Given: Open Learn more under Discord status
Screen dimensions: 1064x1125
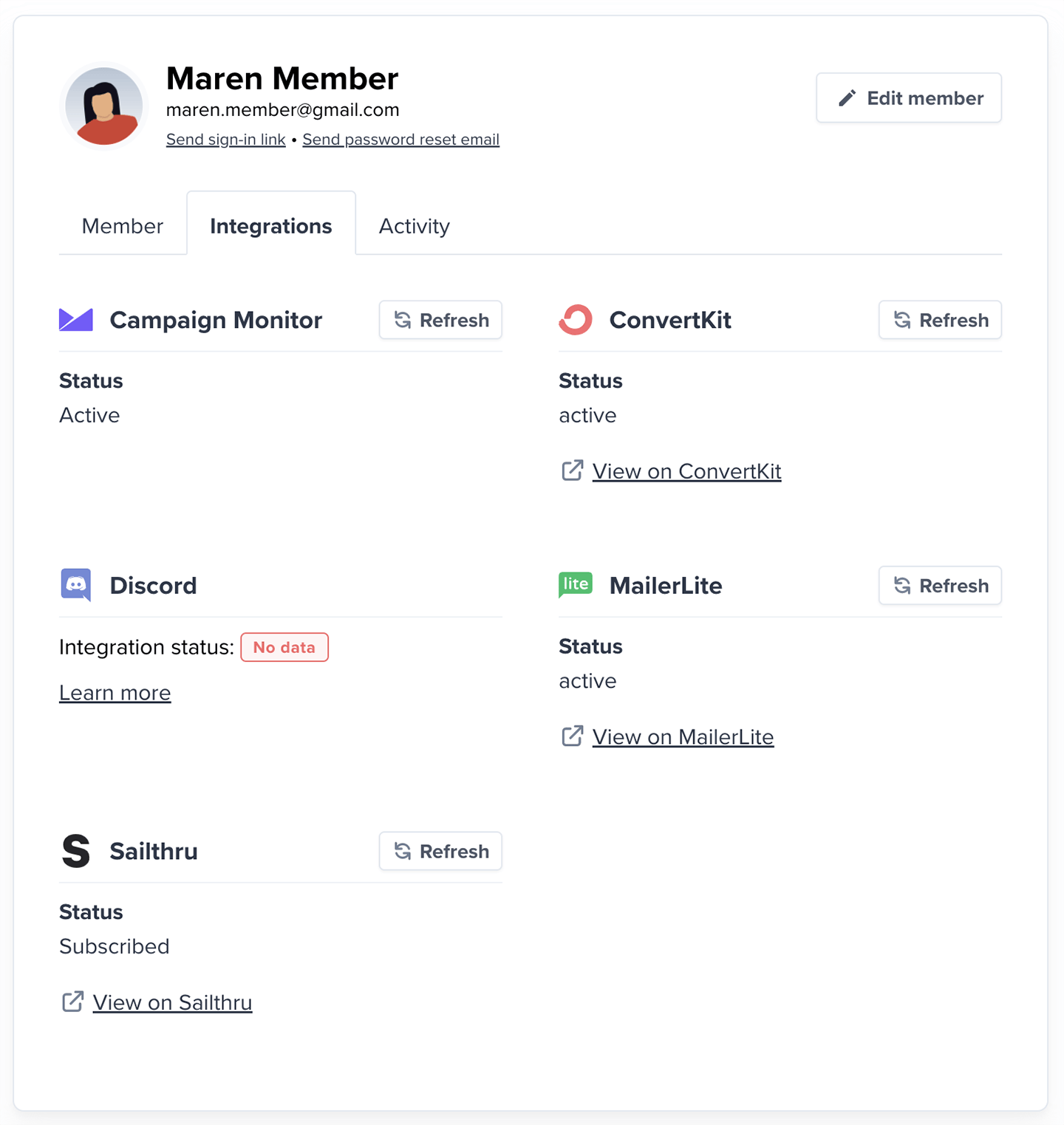Looking at the screenshot, I should point(115,692).
